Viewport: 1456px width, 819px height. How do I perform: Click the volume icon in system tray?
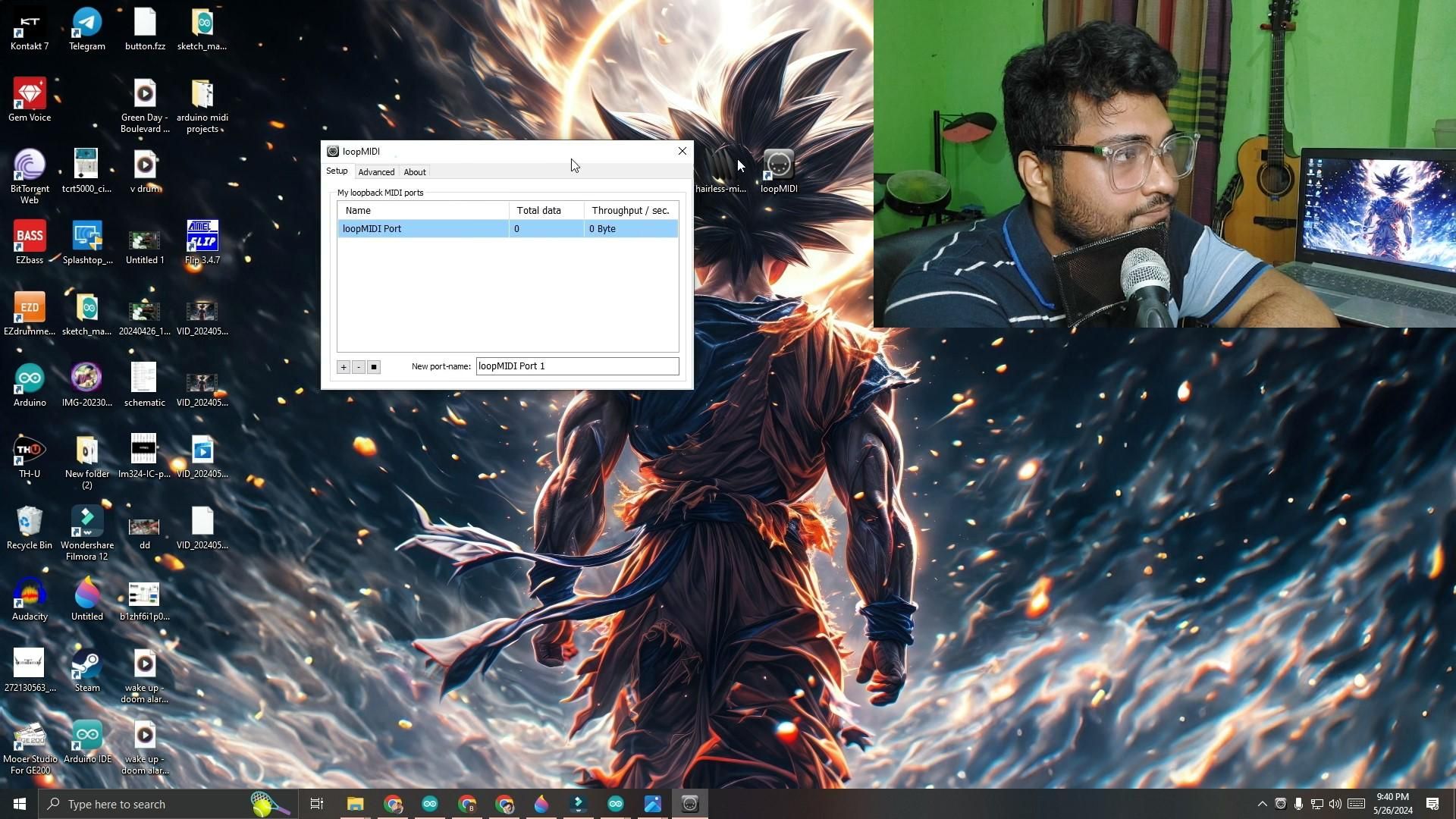(x=1335, y=804)
